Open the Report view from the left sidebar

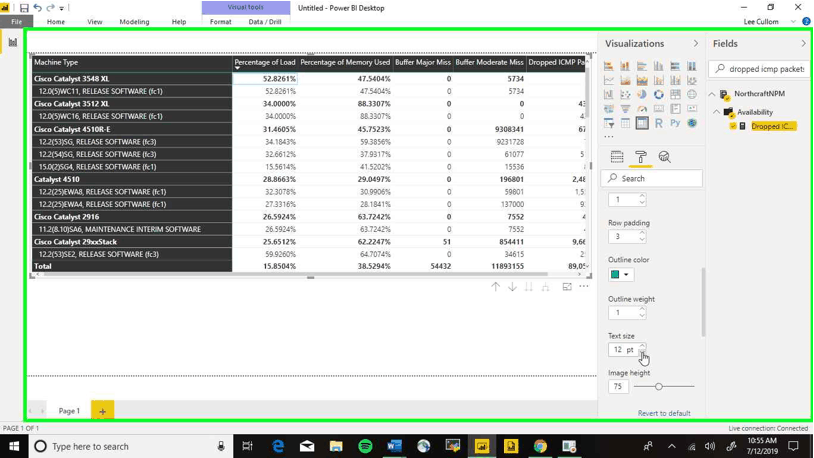pos(12,43)
